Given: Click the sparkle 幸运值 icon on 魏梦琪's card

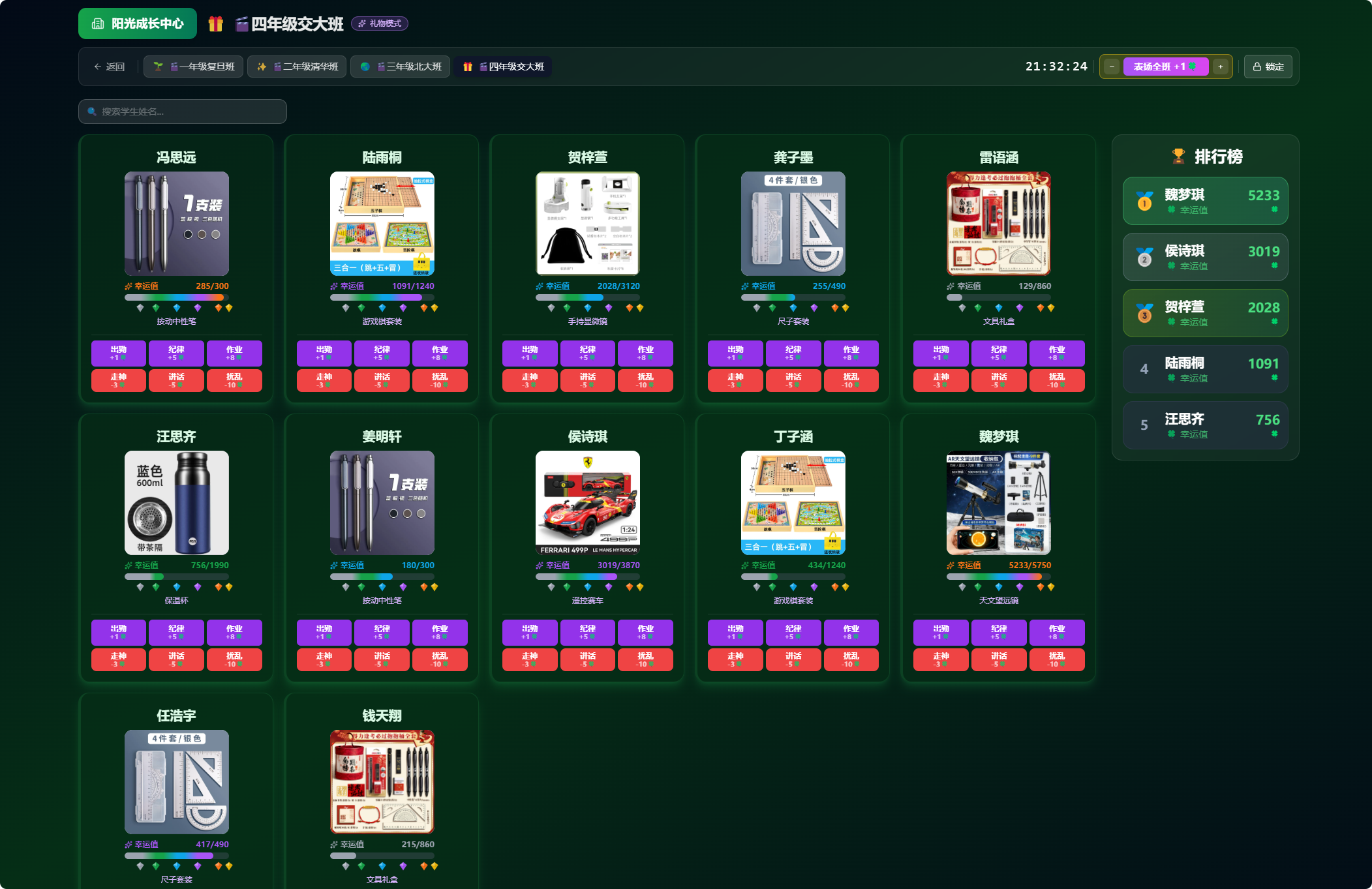Looking at the screenshot, I should (951, 565).
